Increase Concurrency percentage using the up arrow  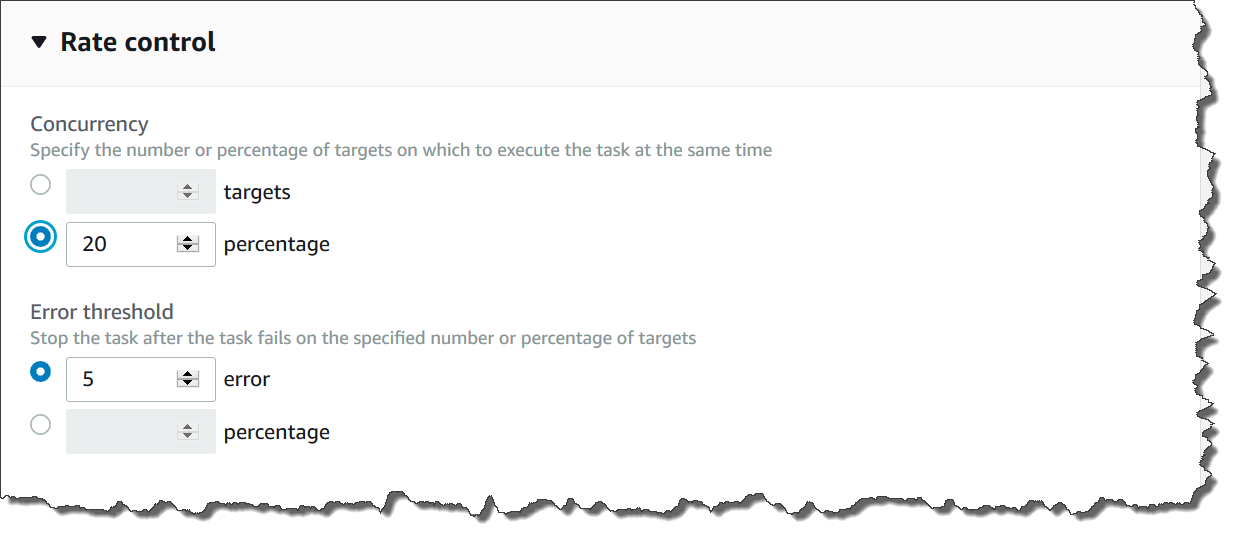187,239
